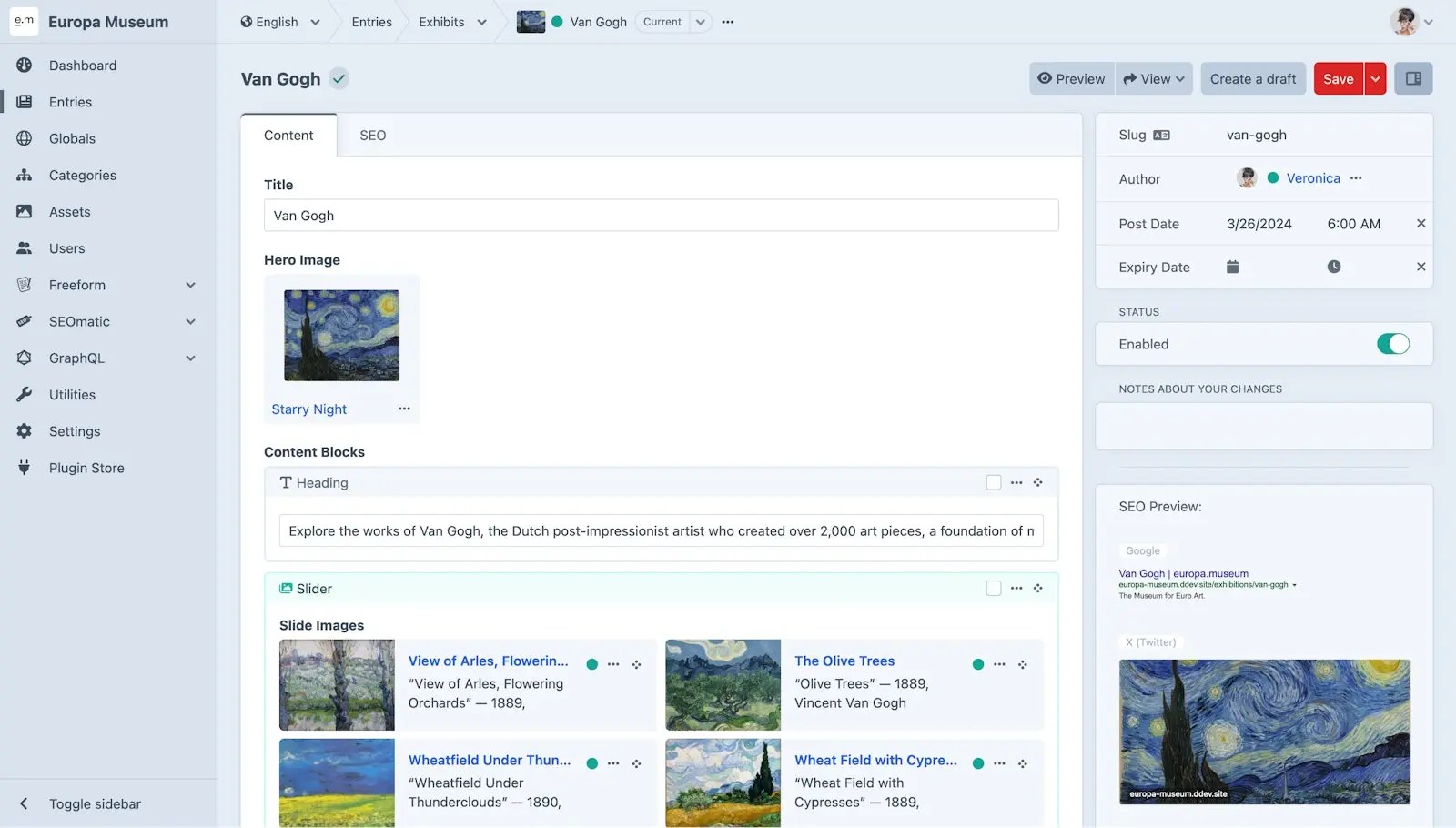Viewport: 1456px width, 828px height.
Task: Select the Slider block checkbox
Action: [x=994, y=589]
